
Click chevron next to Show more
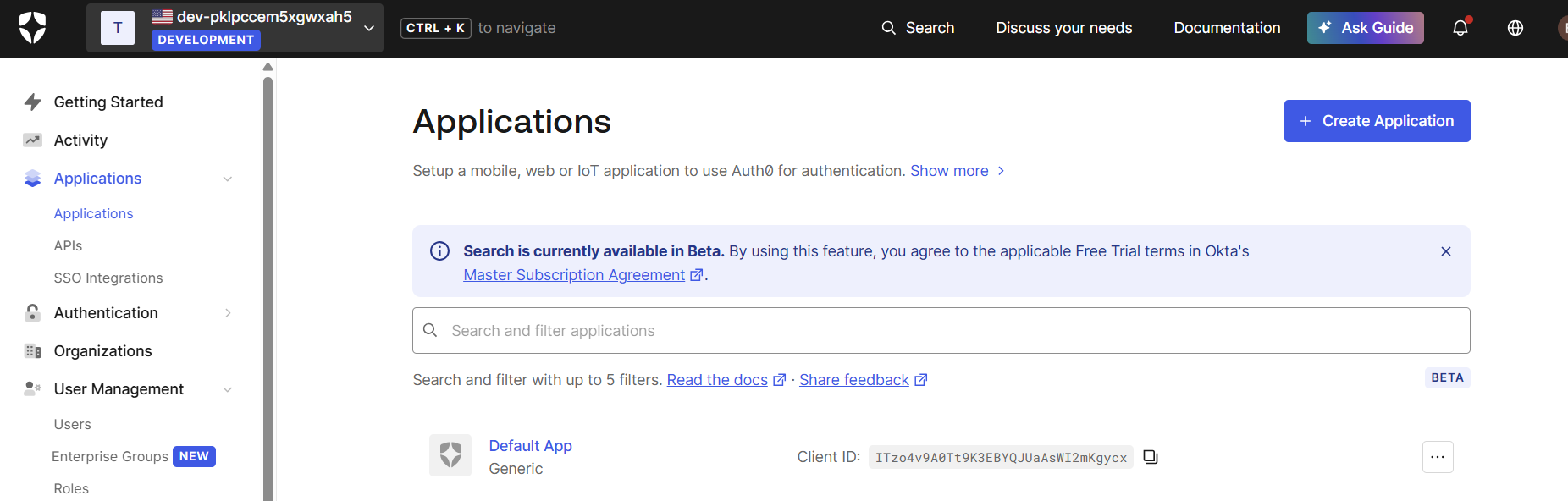[1001, 171]
